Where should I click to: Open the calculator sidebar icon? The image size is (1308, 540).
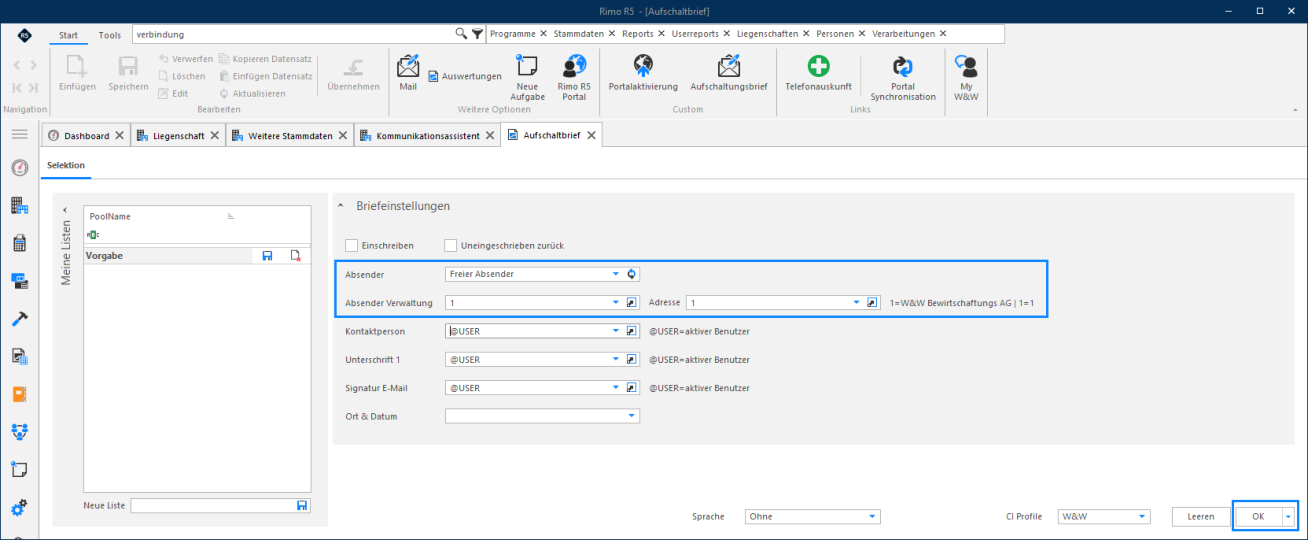tap(19, 243)
